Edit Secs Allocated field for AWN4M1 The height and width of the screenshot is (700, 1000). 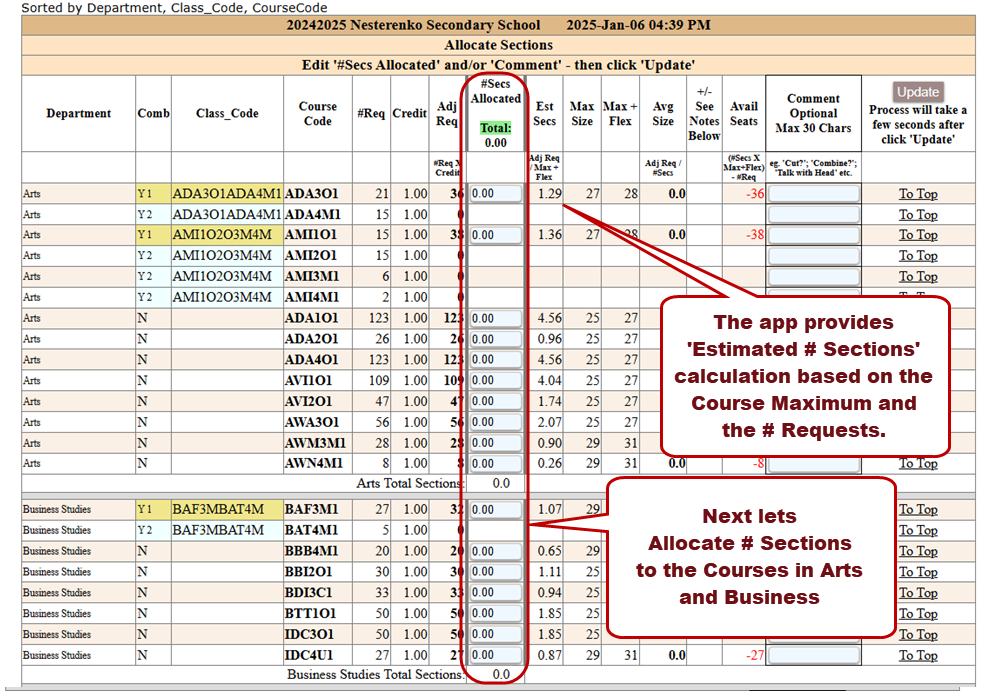click(495, 463)
